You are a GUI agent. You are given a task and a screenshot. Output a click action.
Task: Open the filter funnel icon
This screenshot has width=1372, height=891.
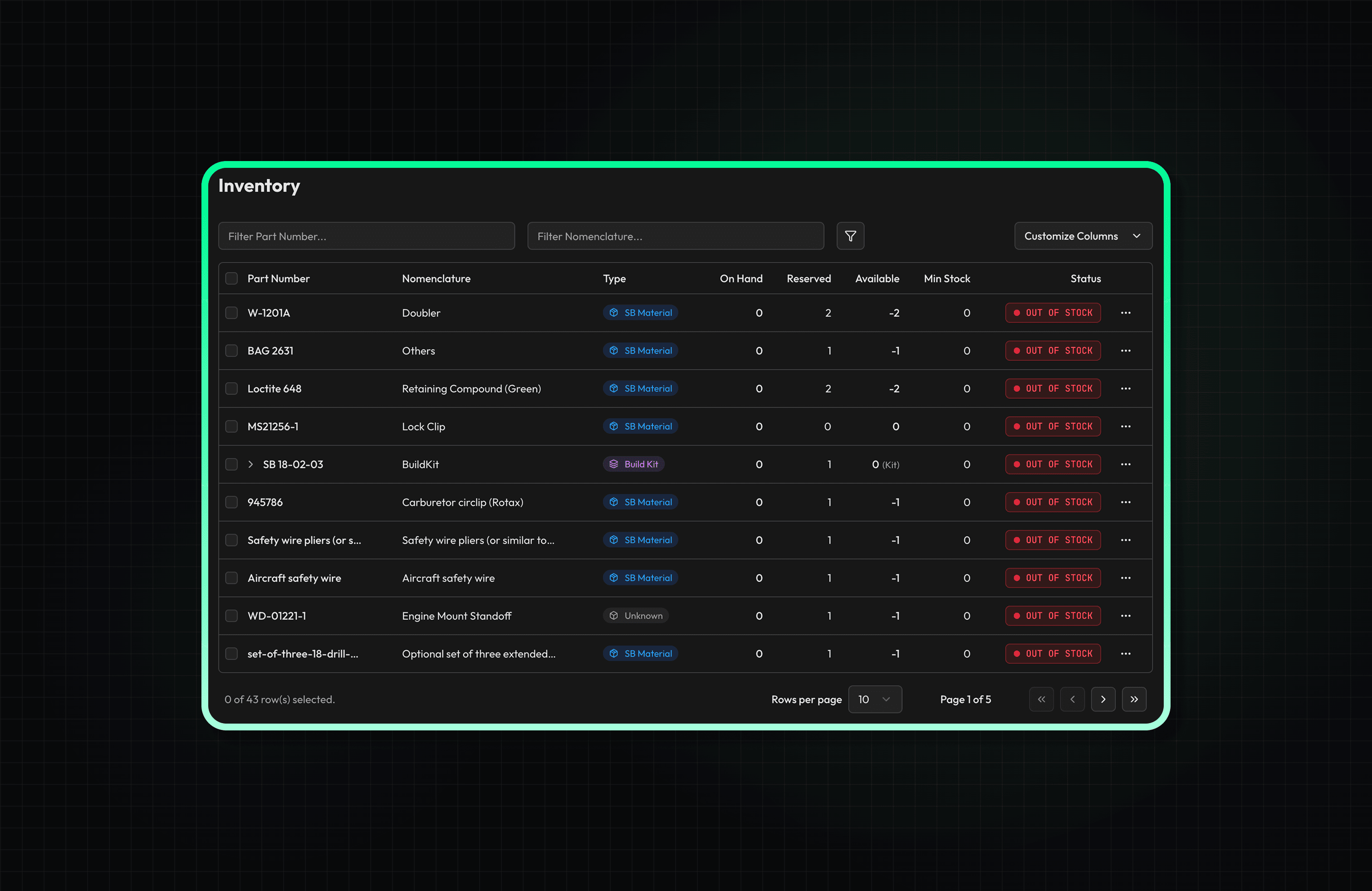coord(850,236)
